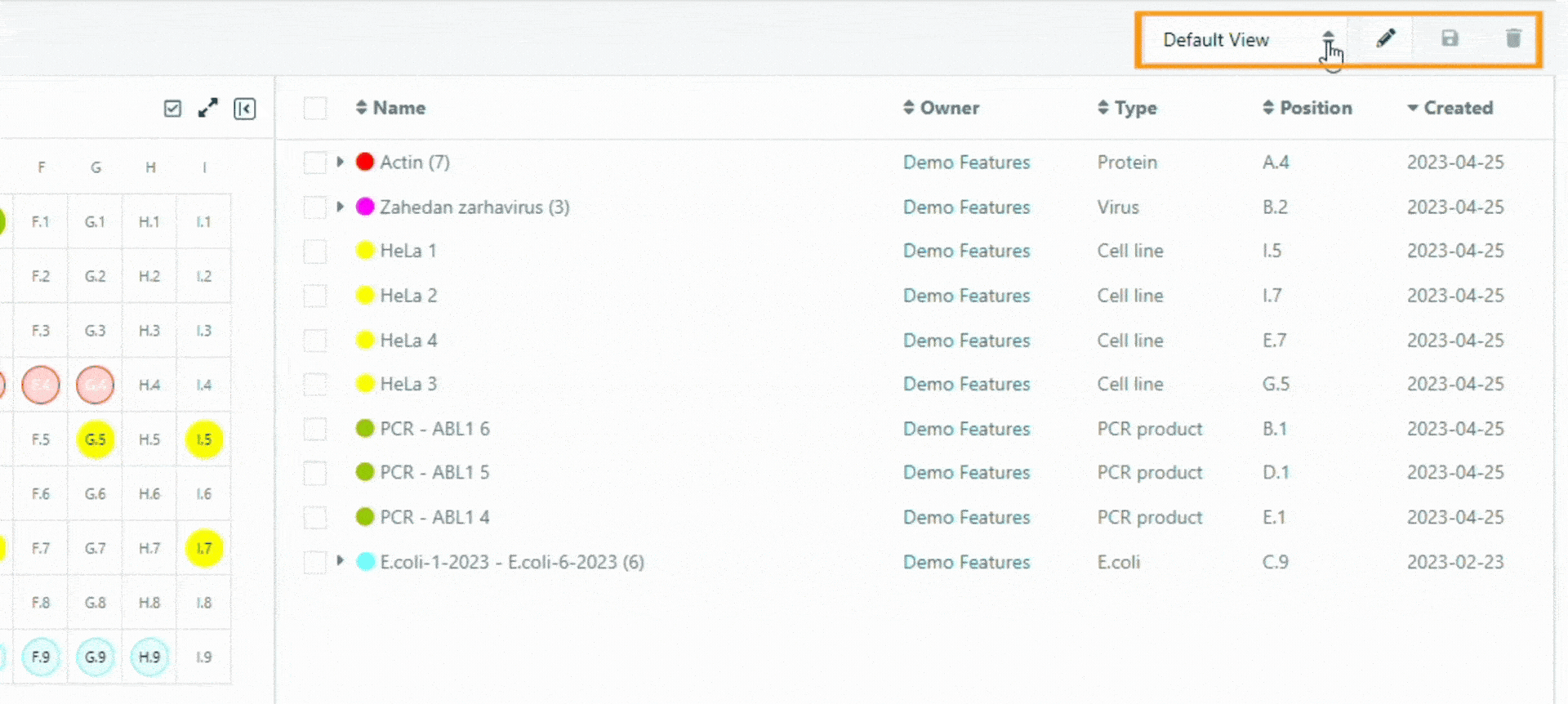Sort the table by Name column
Viewport: 1568px width, 704px height.
[x=390, y=108]
